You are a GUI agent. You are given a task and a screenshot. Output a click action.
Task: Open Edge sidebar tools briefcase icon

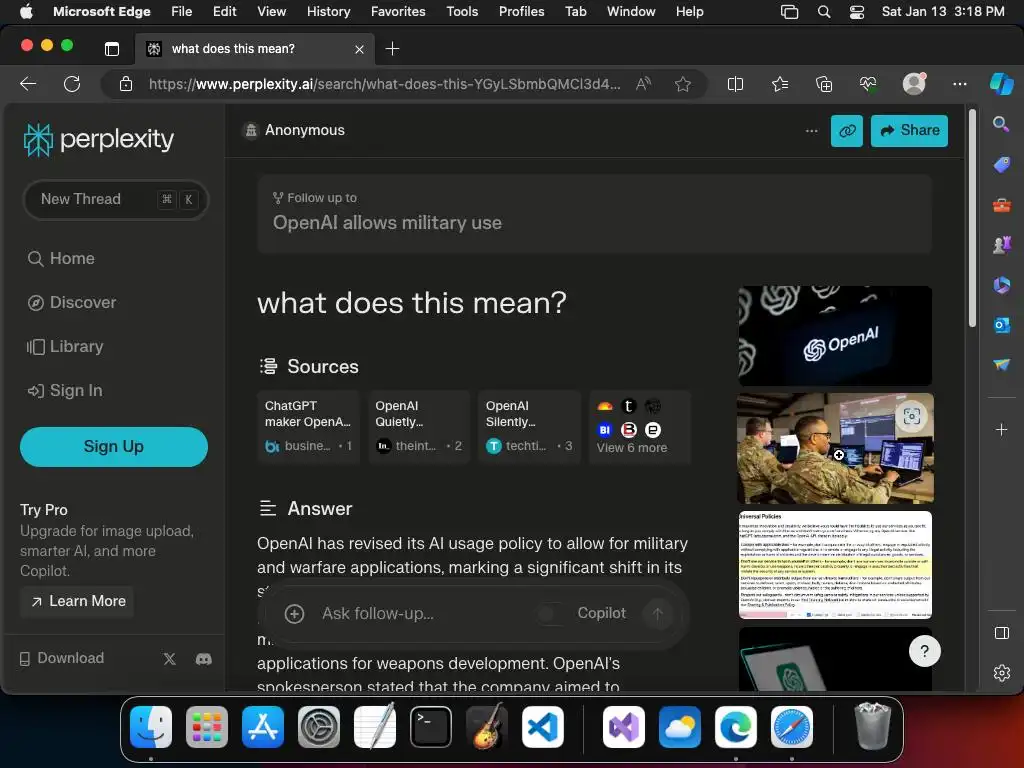[1001, 205]
